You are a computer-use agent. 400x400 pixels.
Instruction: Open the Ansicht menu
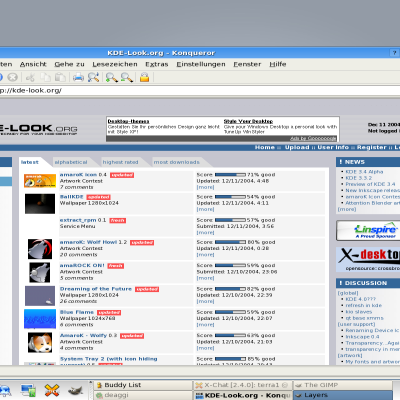pos(33,64)
